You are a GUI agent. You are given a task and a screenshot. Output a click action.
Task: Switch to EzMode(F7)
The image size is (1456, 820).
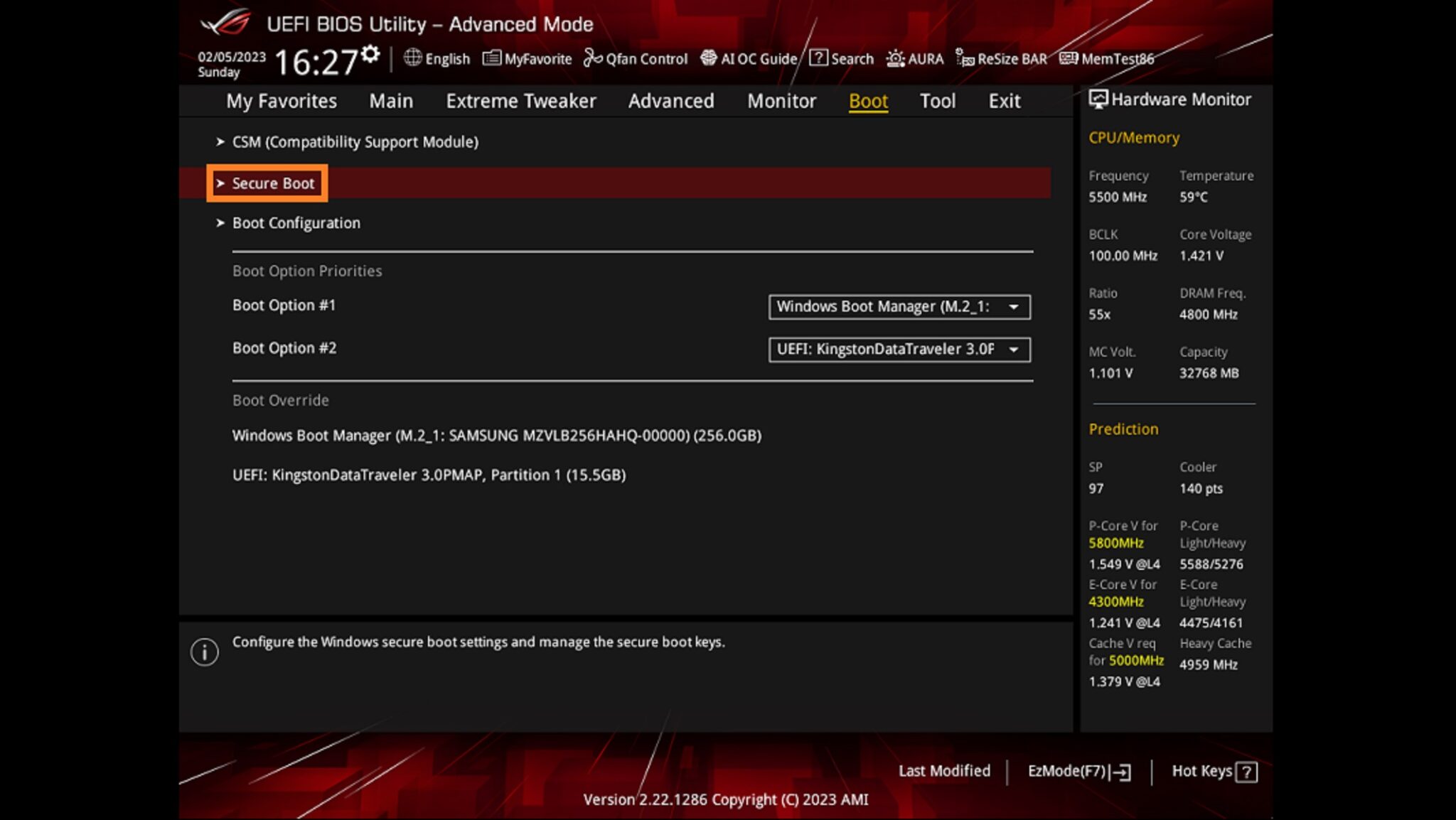pos(1078,772)
